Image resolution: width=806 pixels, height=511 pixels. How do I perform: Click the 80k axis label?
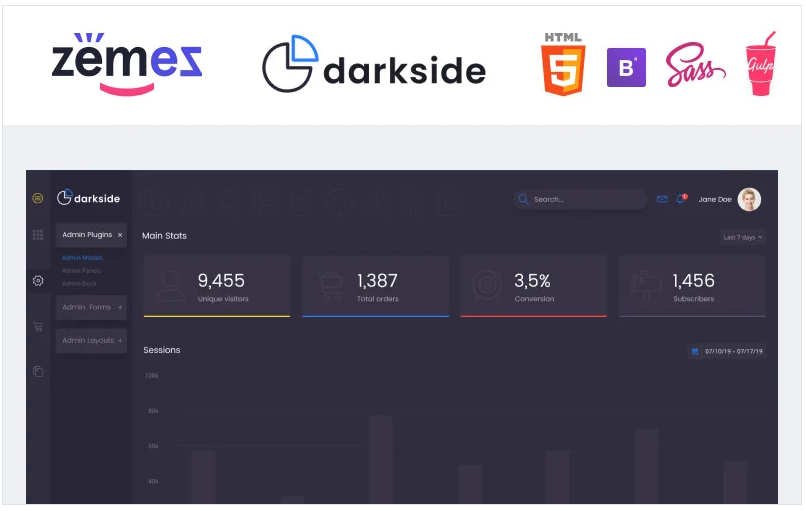(x=153, y=411)
